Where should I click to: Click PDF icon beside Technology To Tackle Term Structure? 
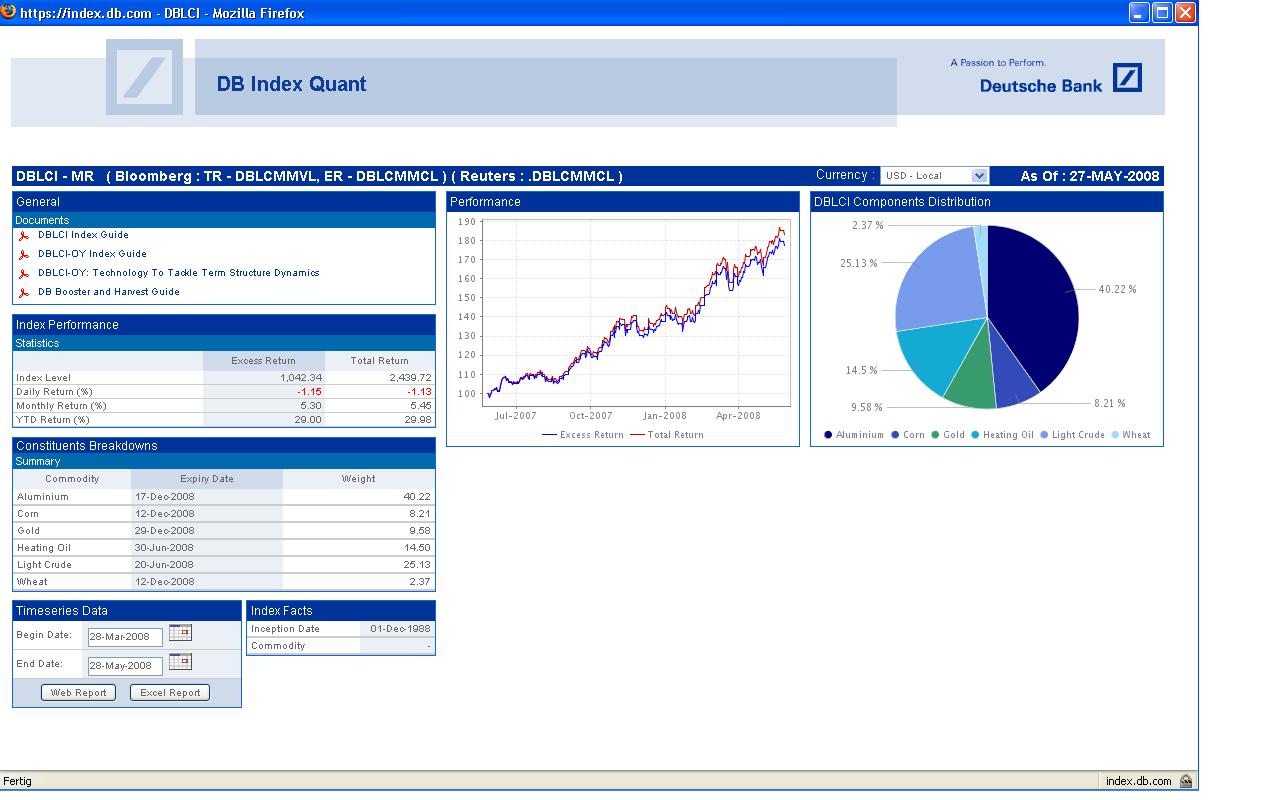coord(23,274)
